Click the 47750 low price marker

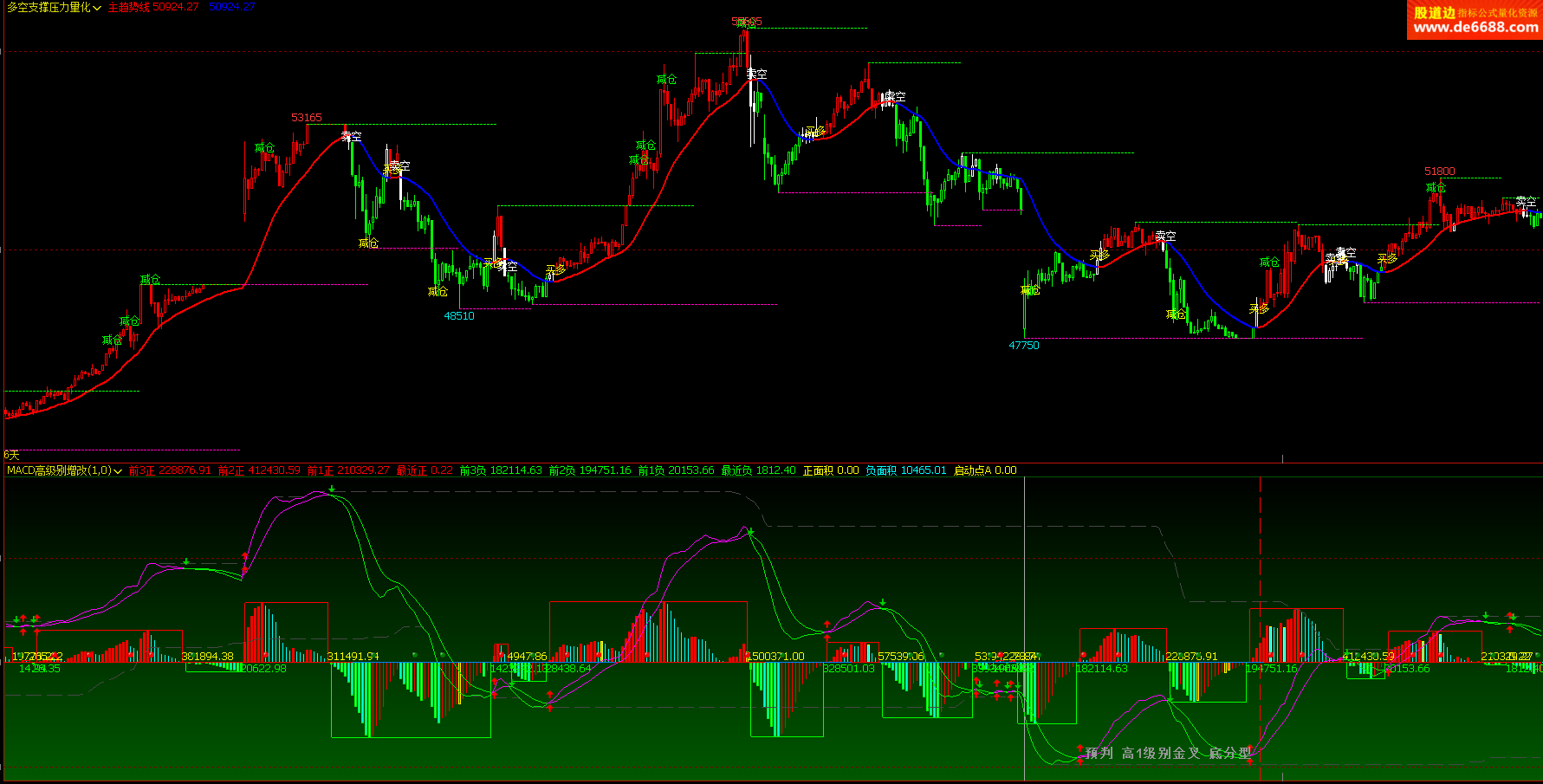click(1023, 346)
